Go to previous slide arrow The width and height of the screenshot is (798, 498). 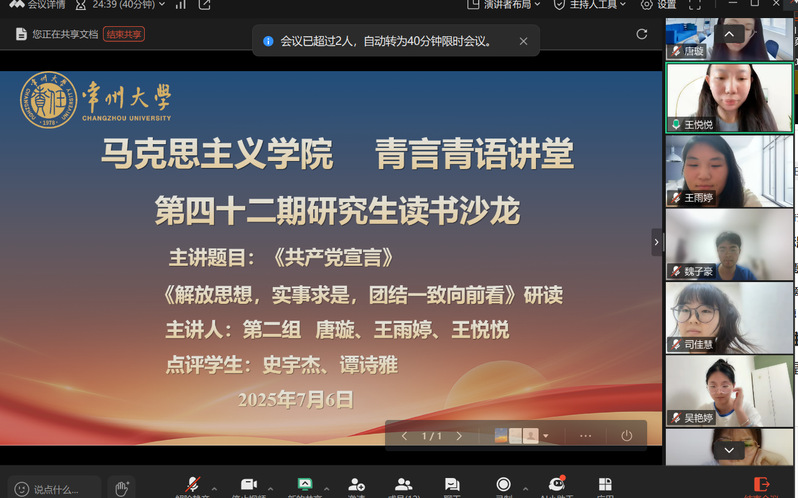pos(405,436)
